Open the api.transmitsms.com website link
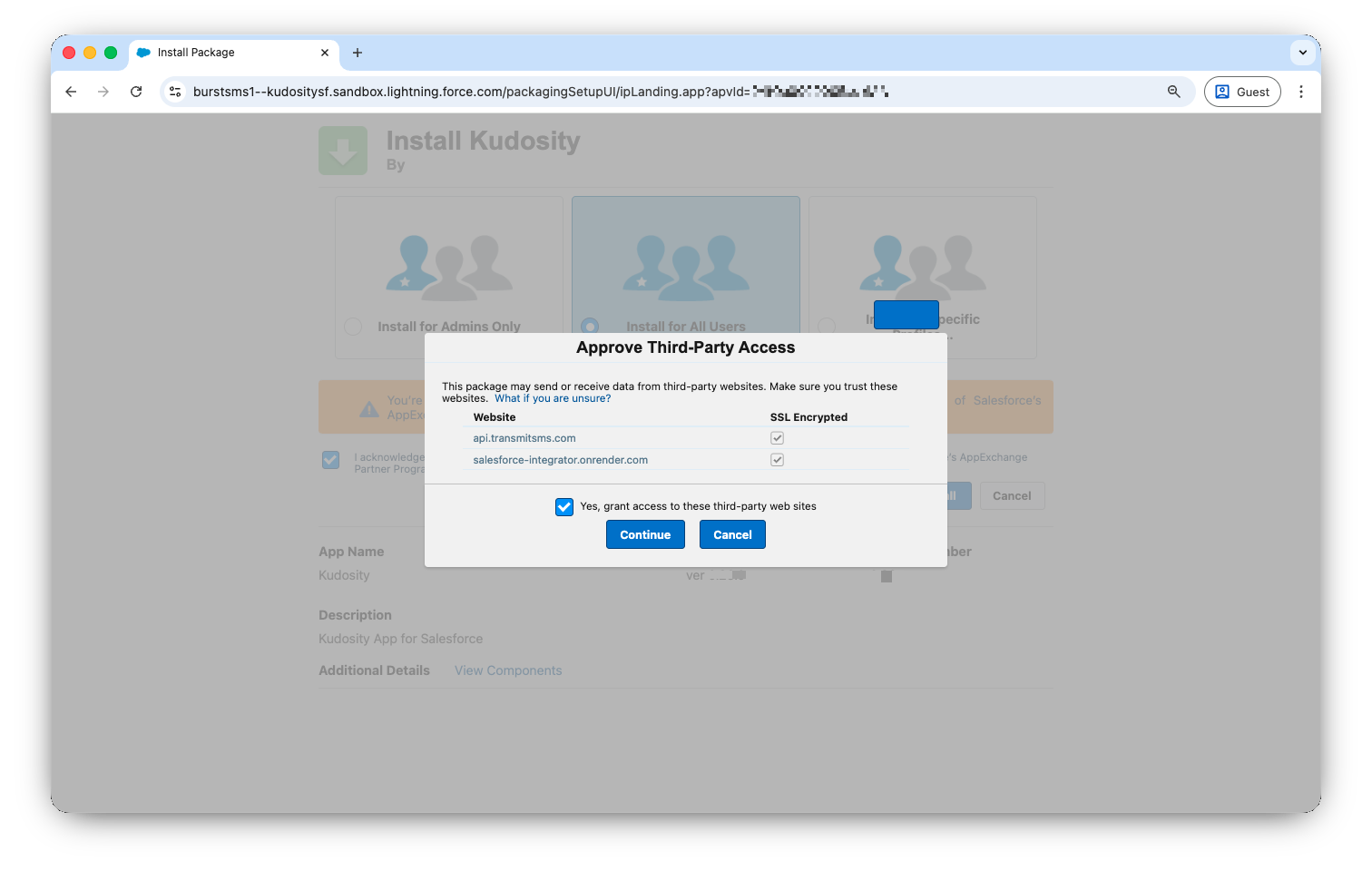Screen dimensions: 1372x880 pos(524,438)
